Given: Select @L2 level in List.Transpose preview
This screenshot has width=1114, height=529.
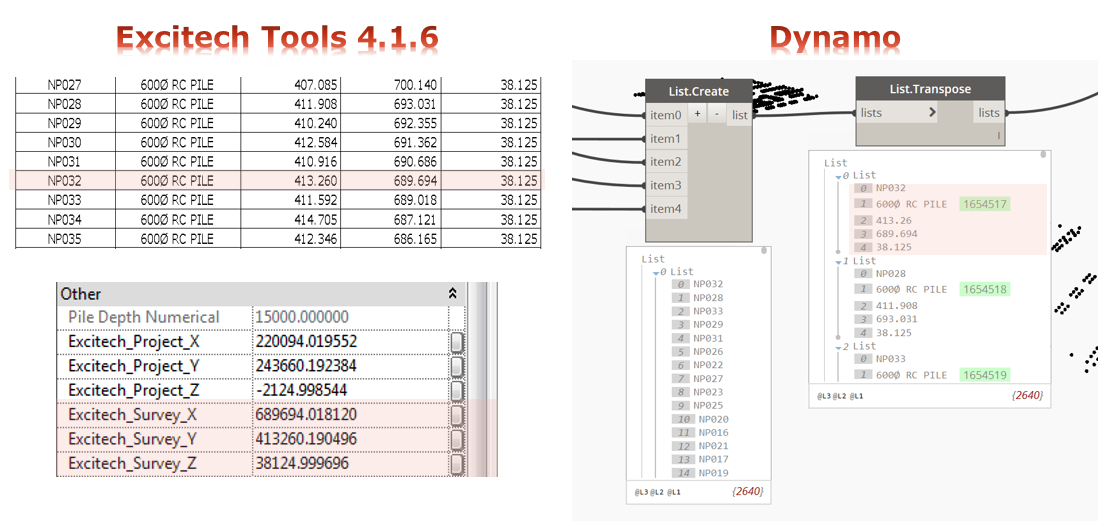Looking at the screenshot, I should (x=839, y=395).
